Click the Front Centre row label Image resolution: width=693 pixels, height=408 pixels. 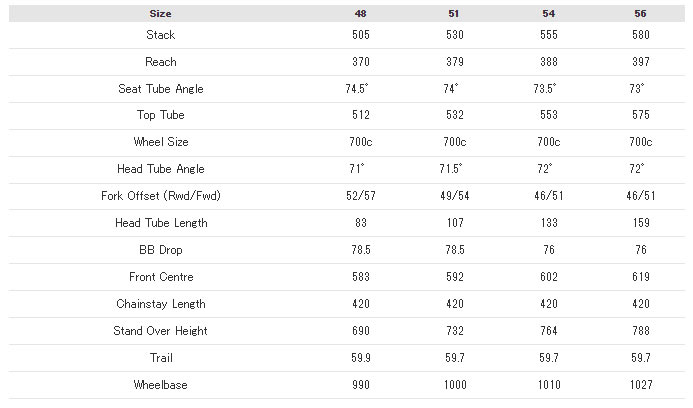pyautogui.click(x=161, y=277)
